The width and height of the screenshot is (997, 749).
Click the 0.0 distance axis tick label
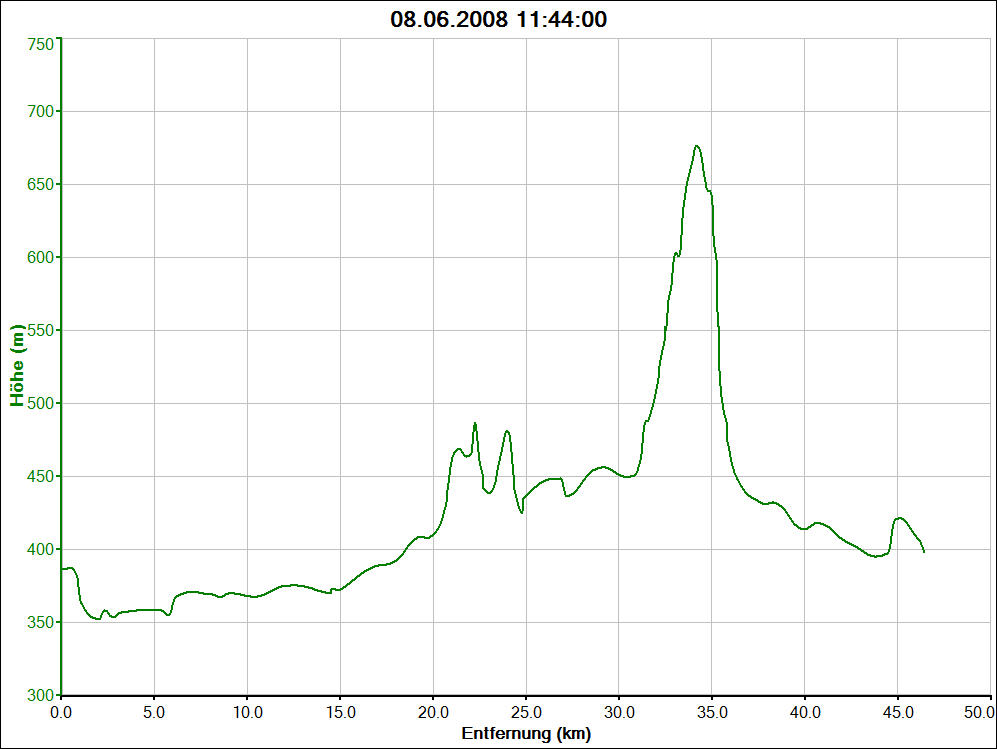point(61,713)
